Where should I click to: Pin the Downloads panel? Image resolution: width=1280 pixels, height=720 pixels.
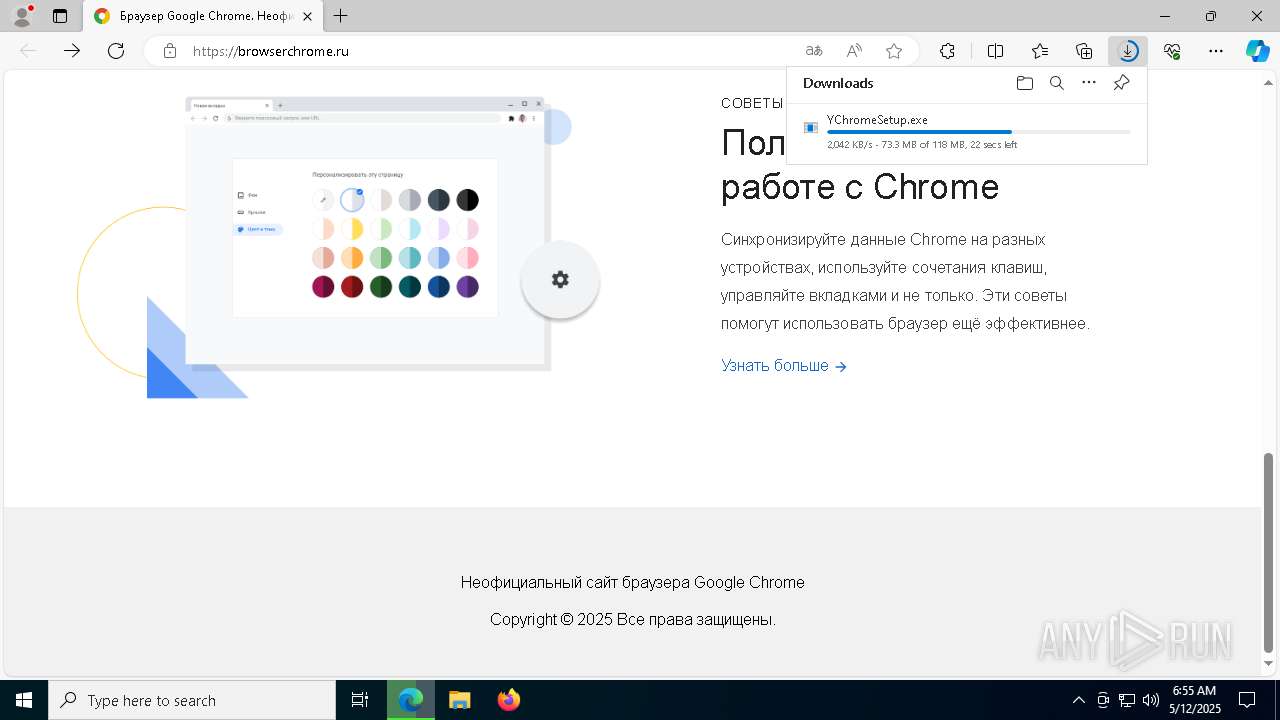[x=1121, y=83]
